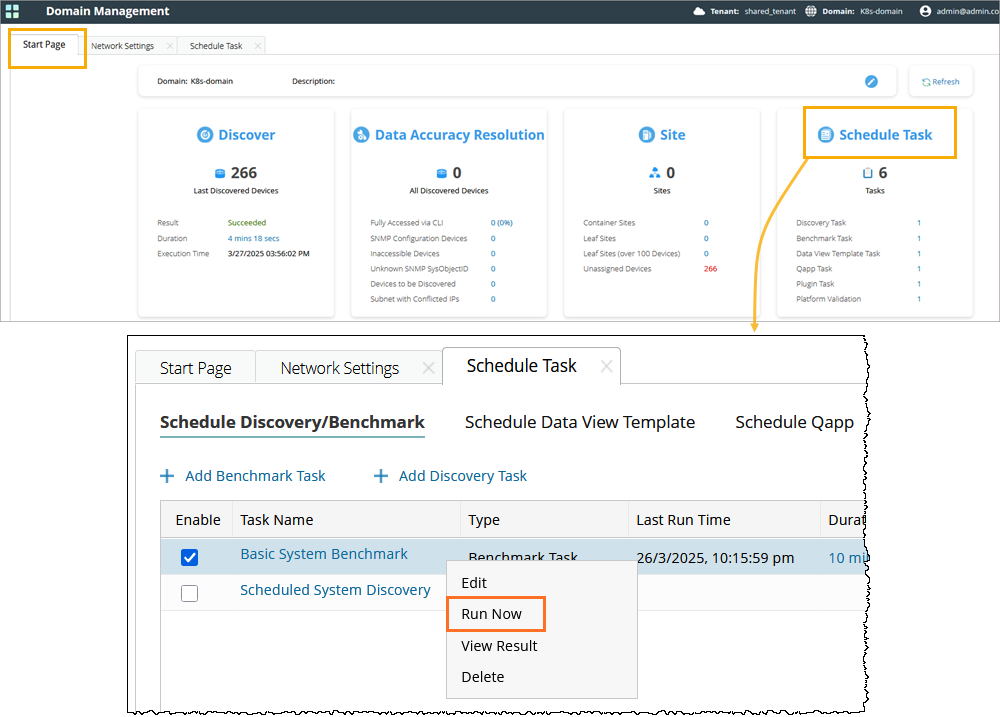Open the app grid menu icon
The width and height of the screenshot is (1000, 717).
[12, 11]
